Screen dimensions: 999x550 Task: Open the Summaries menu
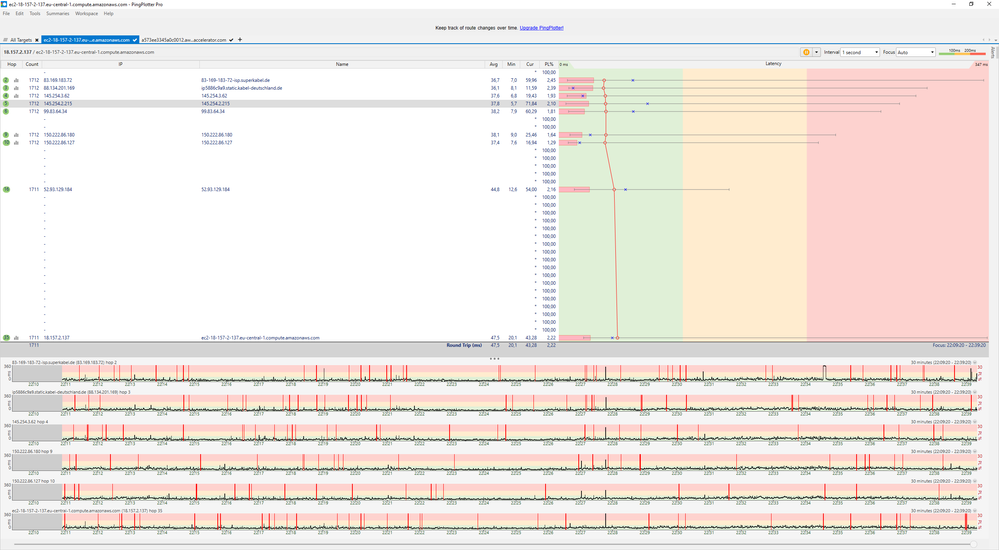(57, 13)
